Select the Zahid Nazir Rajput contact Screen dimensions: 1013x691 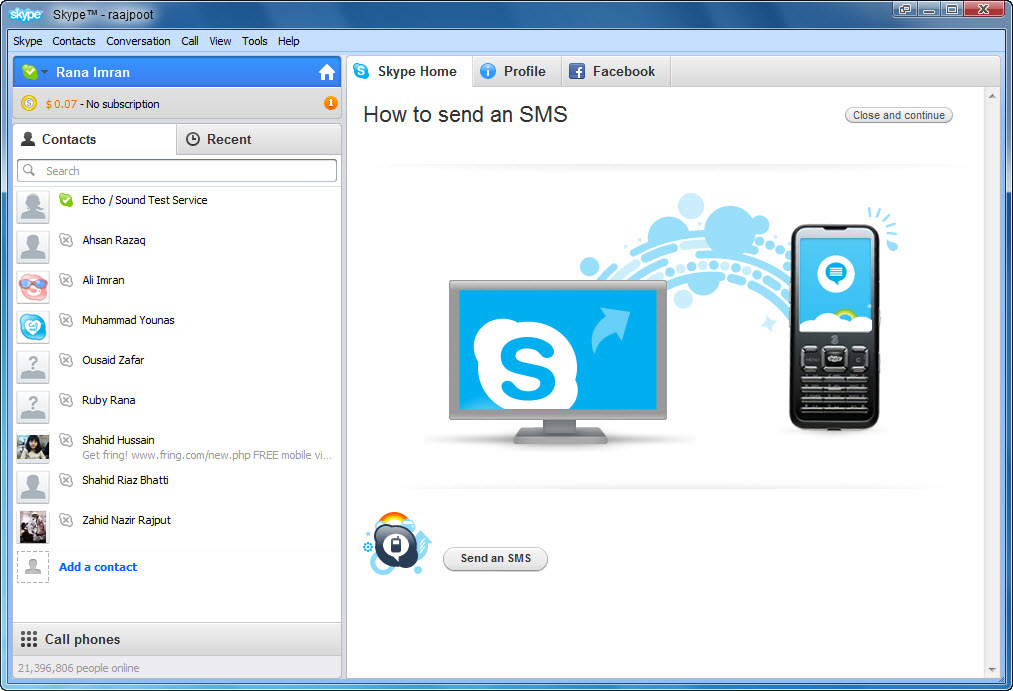point(177,527)
